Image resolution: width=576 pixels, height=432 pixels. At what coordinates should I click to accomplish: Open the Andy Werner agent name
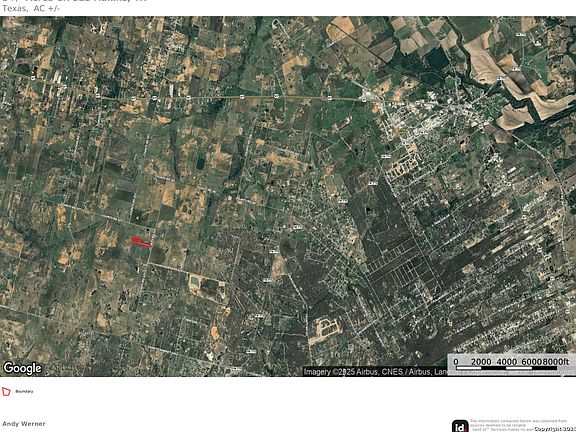[24, 424]
